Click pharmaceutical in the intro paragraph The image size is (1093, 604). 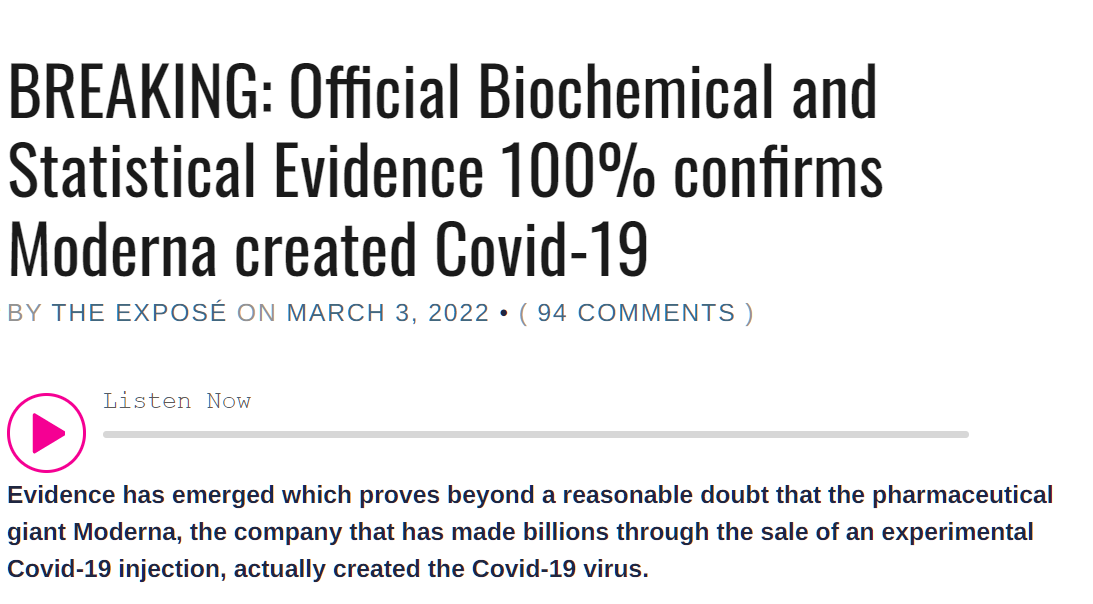pyautogui.click(x=963, y=495)
